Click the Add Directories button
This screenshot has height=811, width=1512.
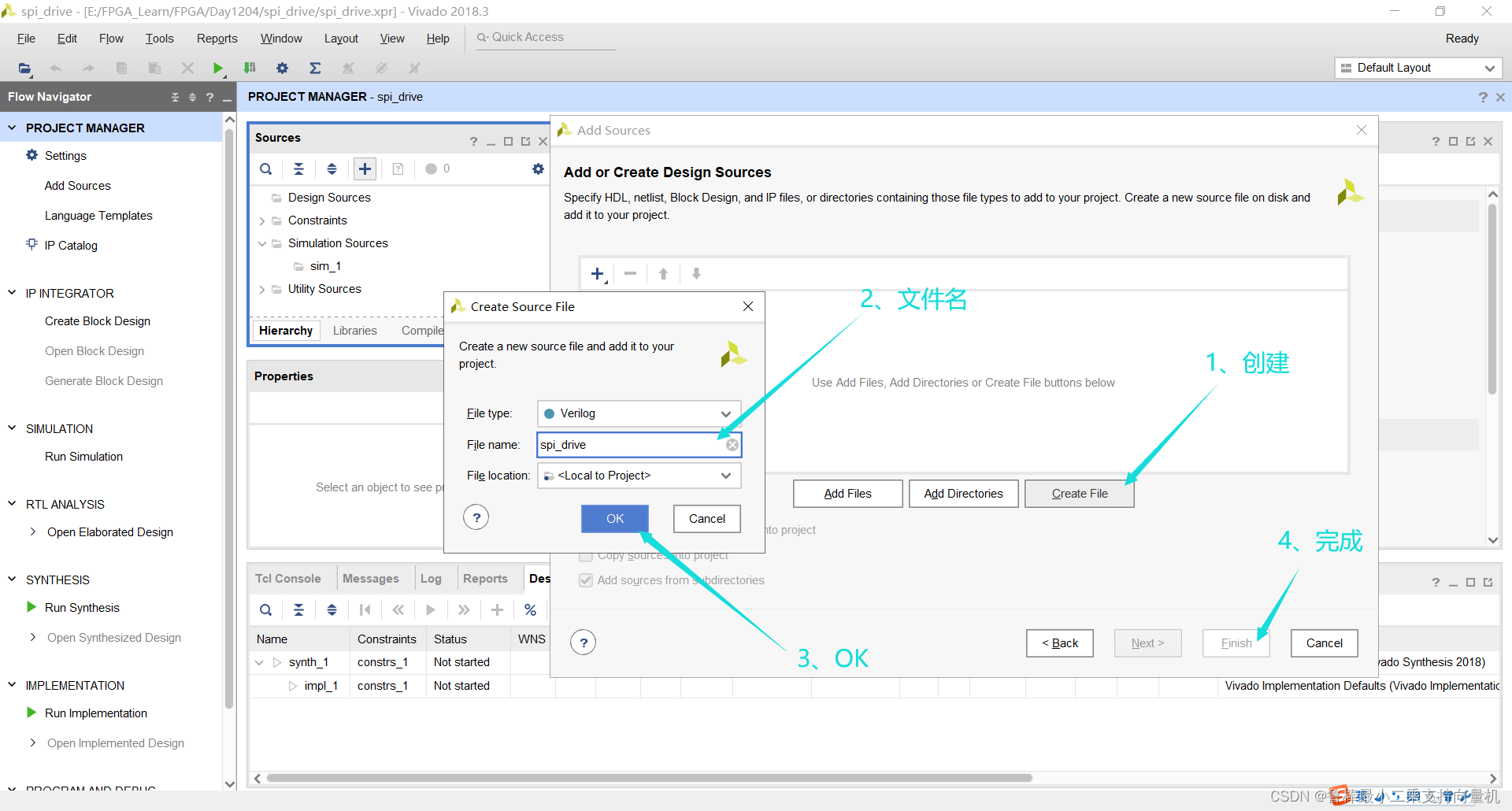tap(963, 494)
